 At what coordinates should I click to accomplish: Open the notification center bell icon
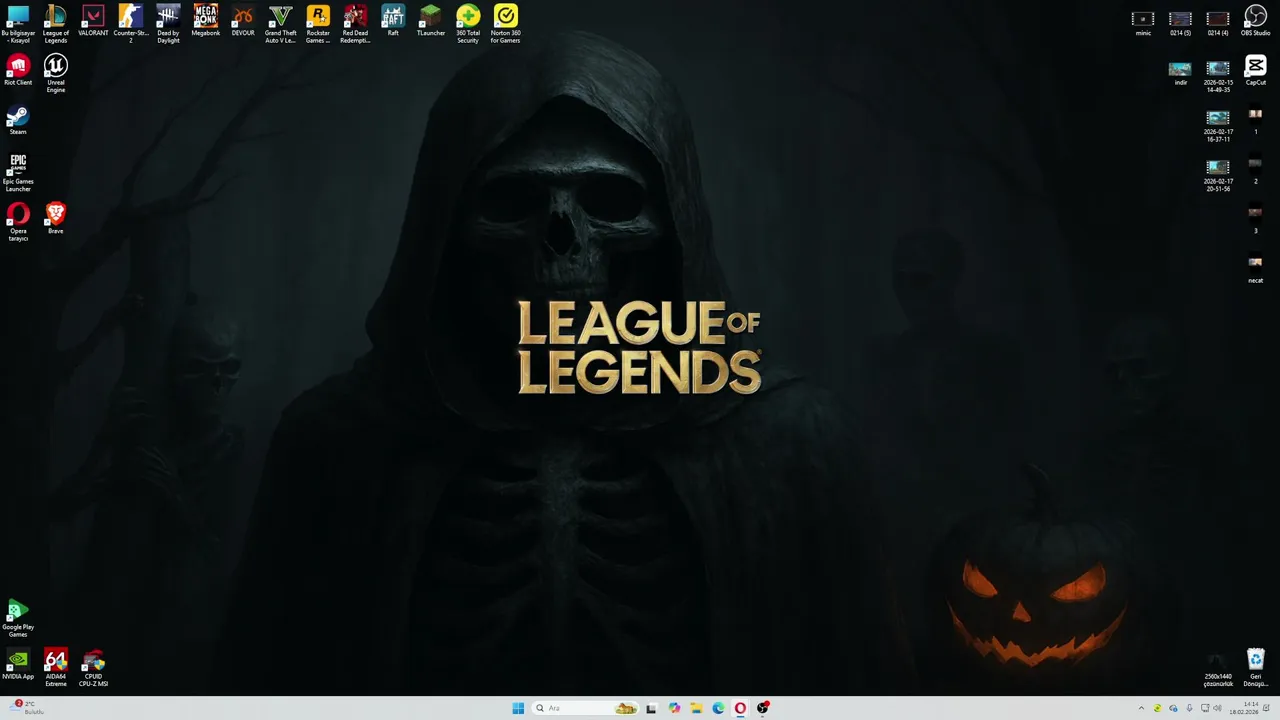[x=1266, y=708]
